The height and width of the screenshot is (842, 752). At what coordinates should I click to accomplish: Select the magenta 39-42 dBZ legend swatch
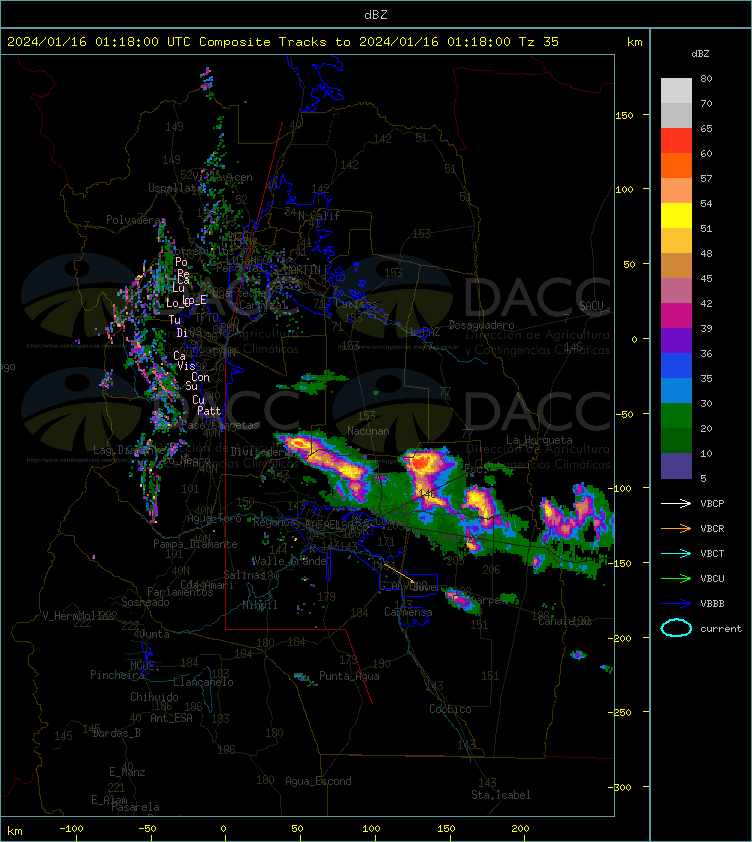click(x=676, y=316)
